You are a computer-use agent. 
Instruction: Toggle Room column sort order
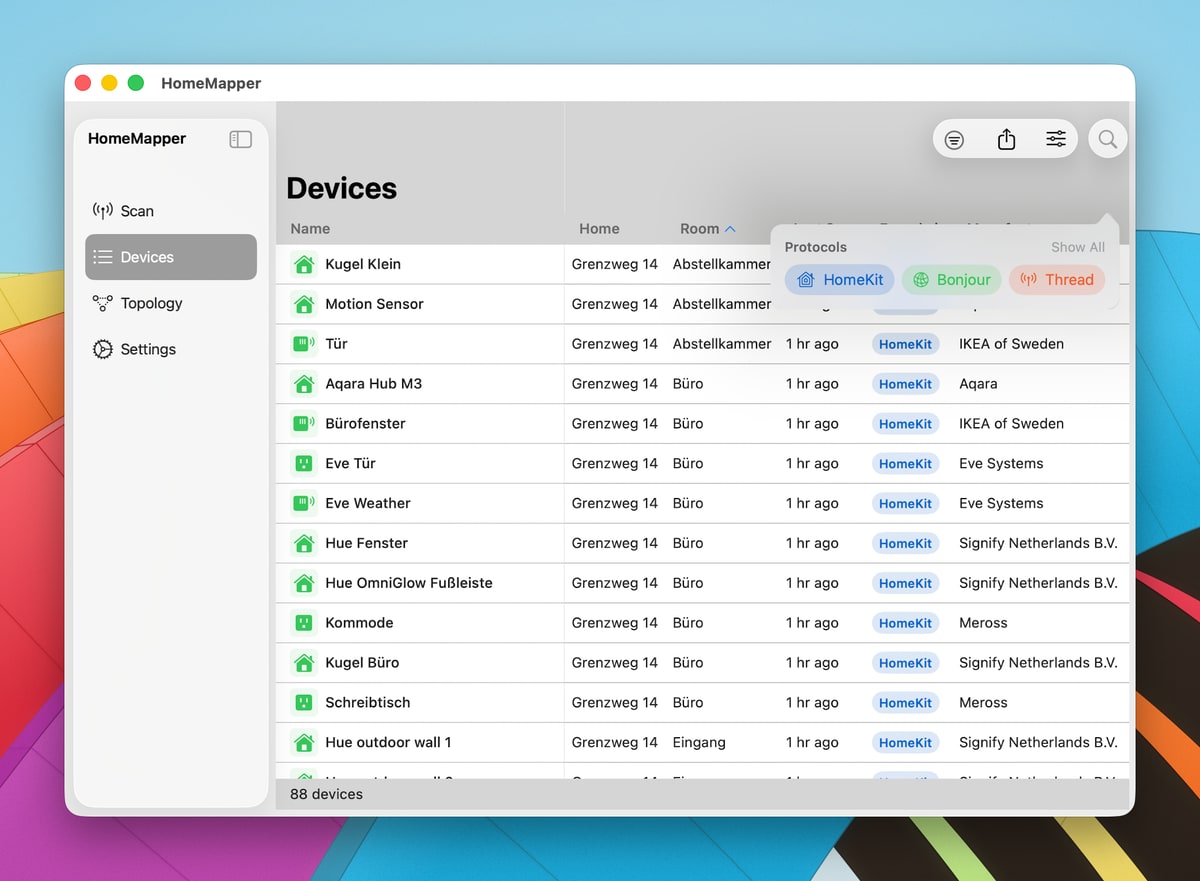[x=707, y=229]
